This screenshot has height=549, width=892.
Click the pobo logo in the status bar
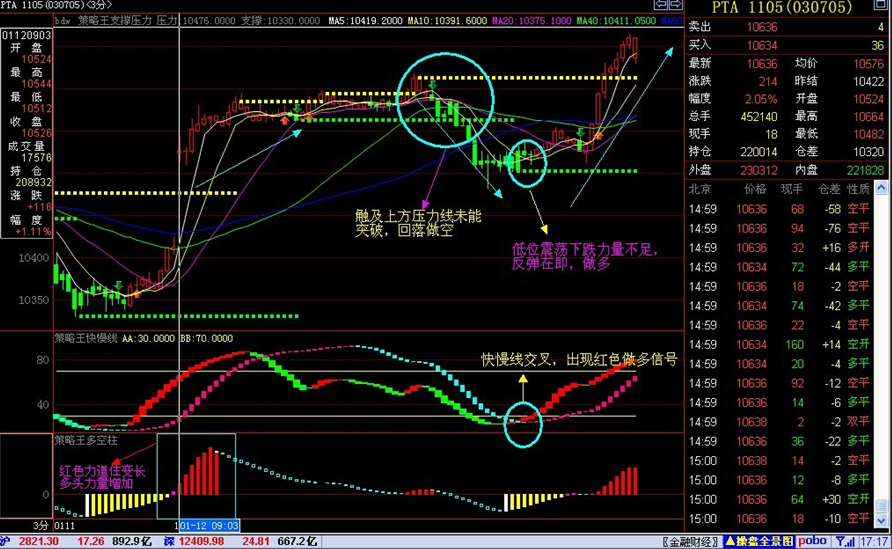point(812,541)
